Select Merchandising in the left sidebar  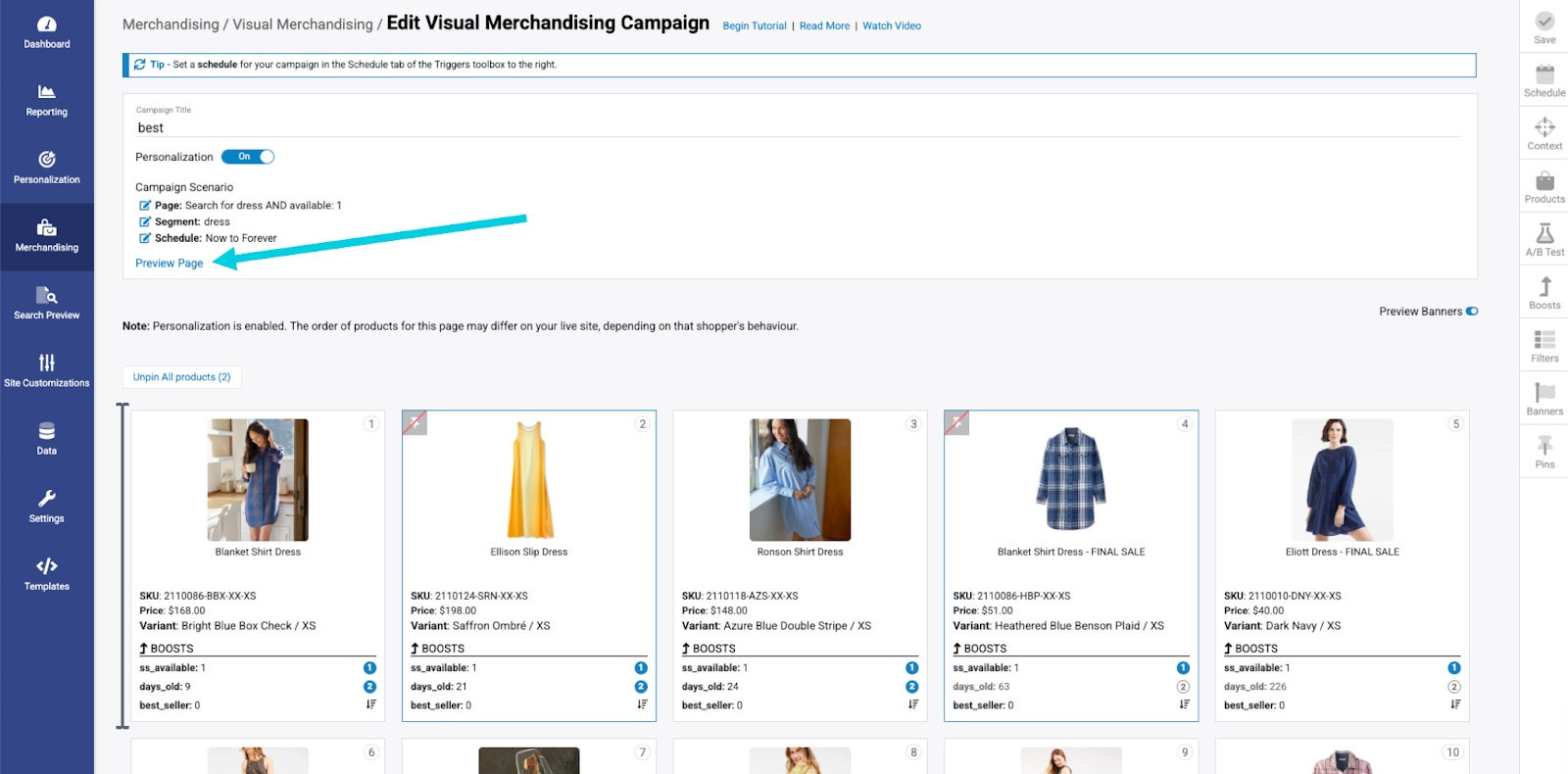pos(47,236)
